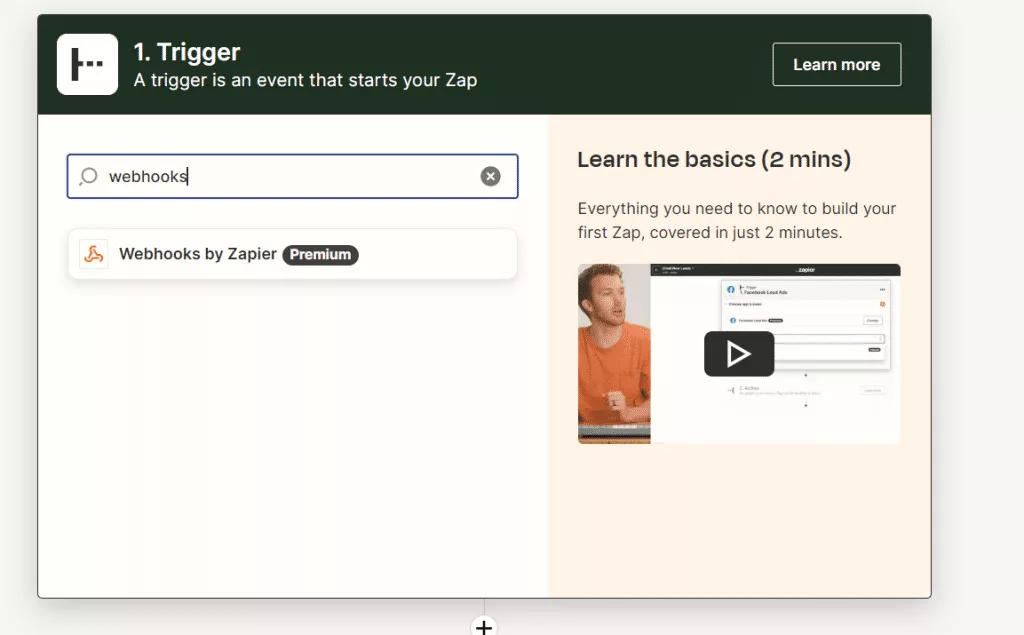
Task: Click the magnifier search icon
Action: [x=88, y=176]
